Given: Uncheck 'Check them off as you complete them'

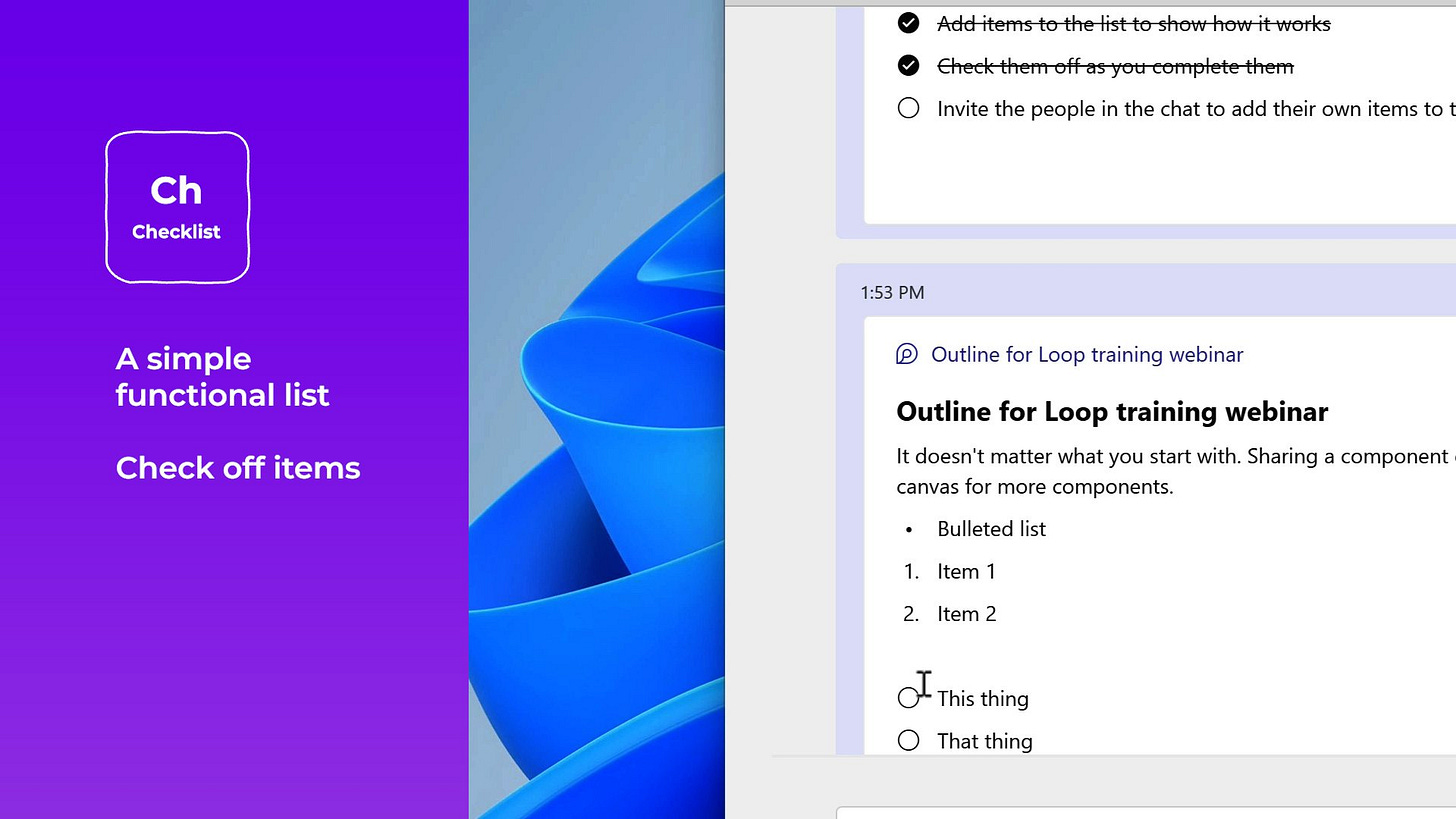Looking at the screenshot, I should click(x=908, y=66).
